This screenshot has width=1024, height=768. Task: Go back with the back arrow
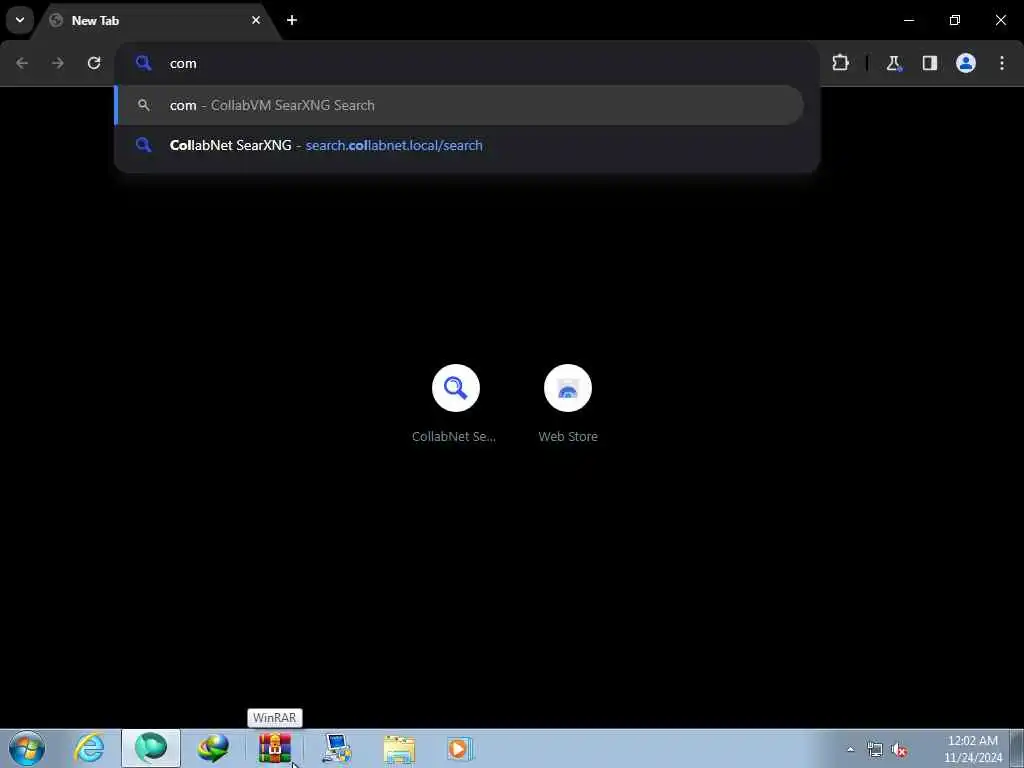(22, 63)
